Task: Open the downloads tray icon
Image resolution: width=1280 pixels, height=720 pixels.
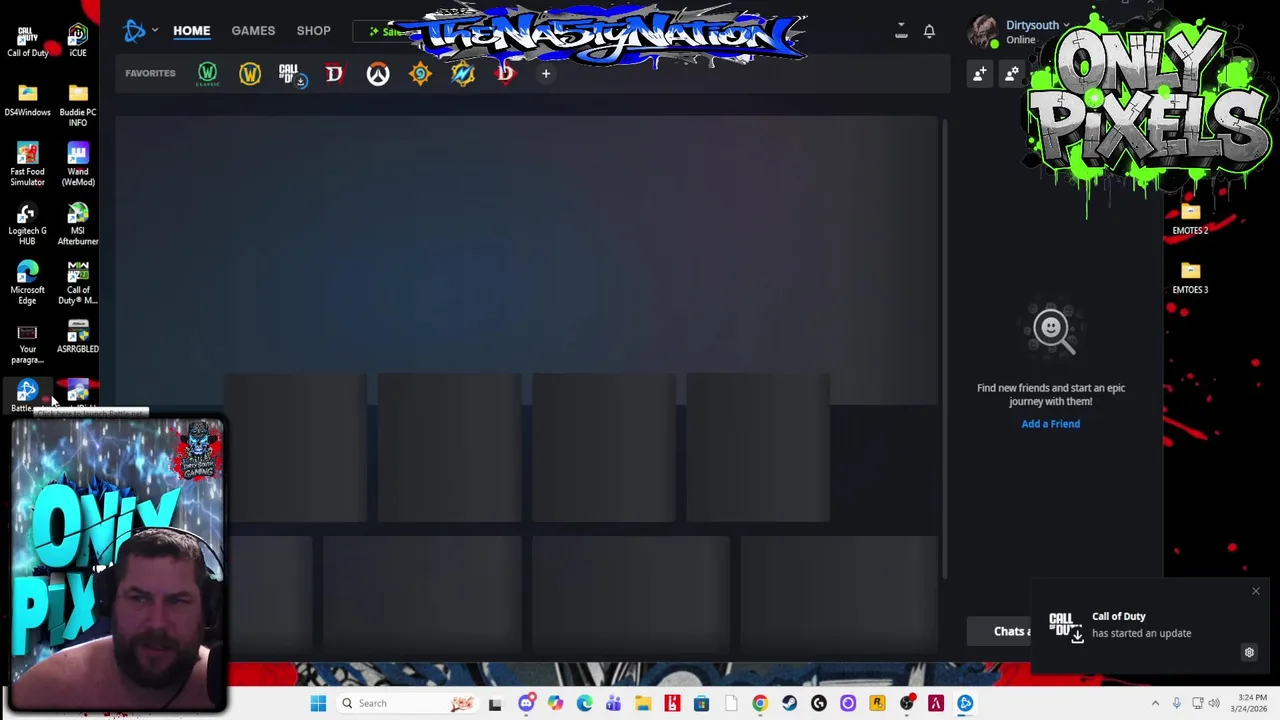Action: point(901,31)
